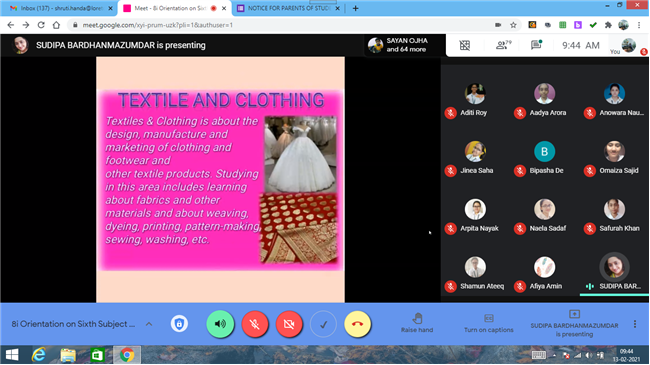650x365 pixels.
Task: Open green Store app in taskbar
Action: pos(97,355)
